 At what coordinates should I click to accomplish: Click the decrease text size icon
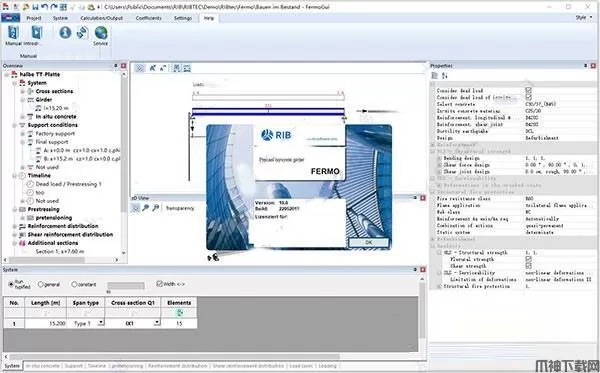[163, 68]
